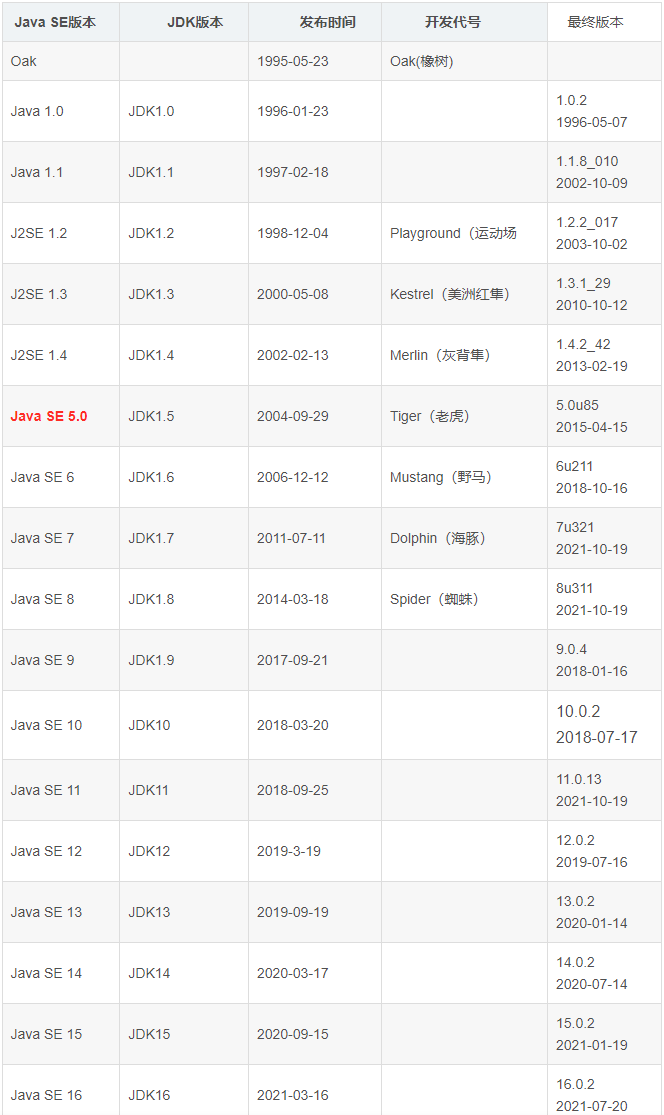The height and width of the screenshot is (1115, 664).
Task: Click the JDK版本 column header
Action: coord(195,22)
